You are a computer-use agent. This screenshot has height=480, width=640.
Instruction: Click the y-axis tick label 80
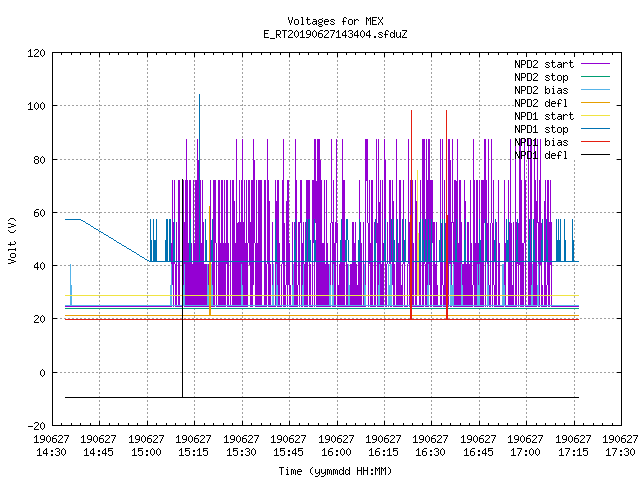[x=39, y=160]
